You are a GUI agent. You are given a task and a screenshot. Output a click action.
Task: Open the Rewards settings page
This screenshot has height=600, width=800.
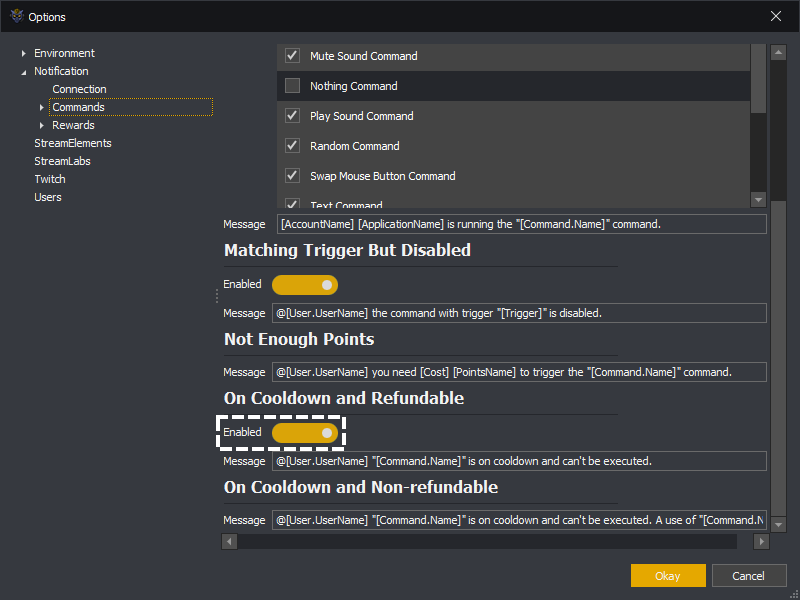(x=73, y=125)
